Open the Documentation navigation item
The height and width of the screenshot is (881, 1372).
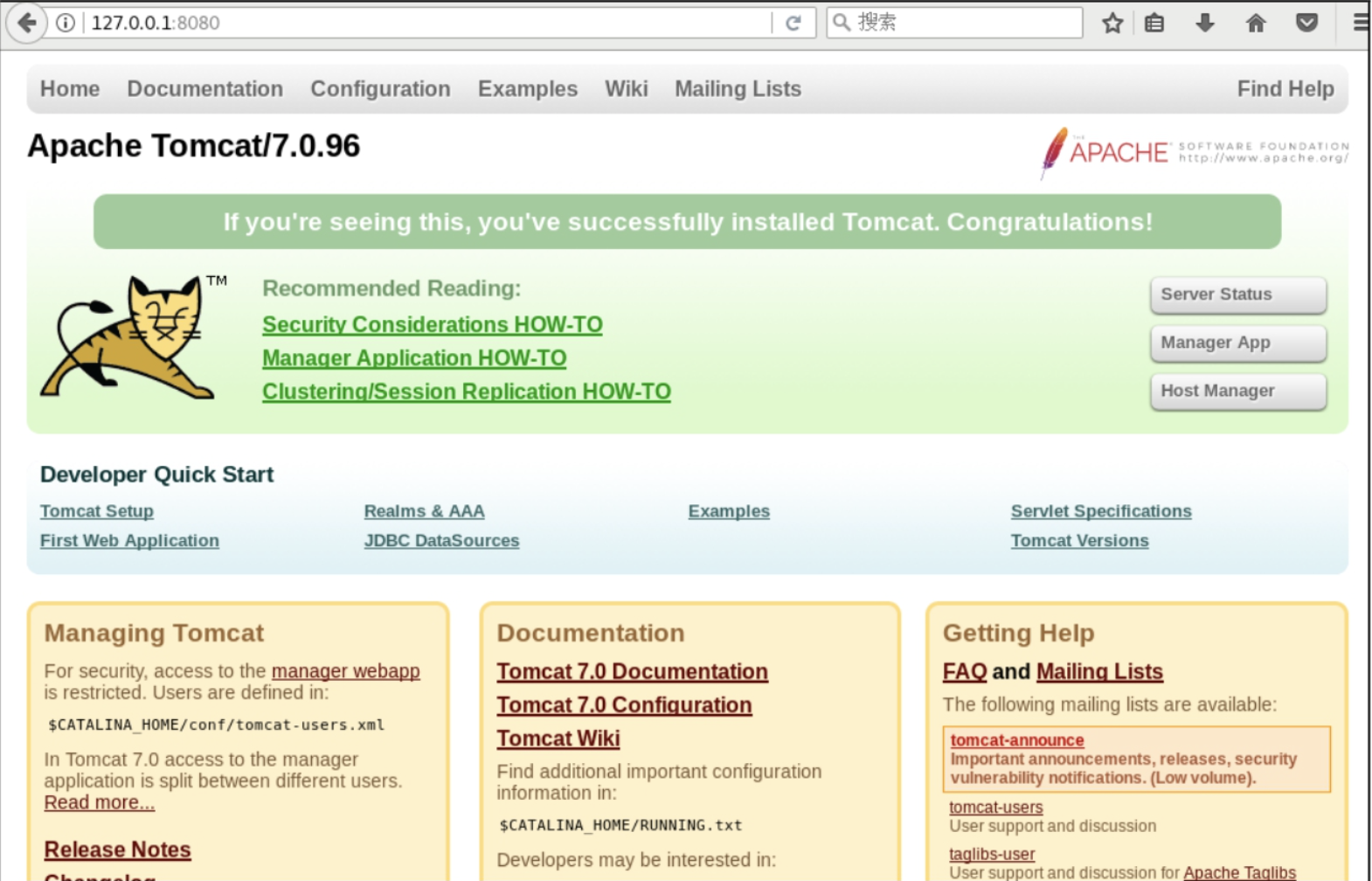pyautogui.click(x=204, y=89)
